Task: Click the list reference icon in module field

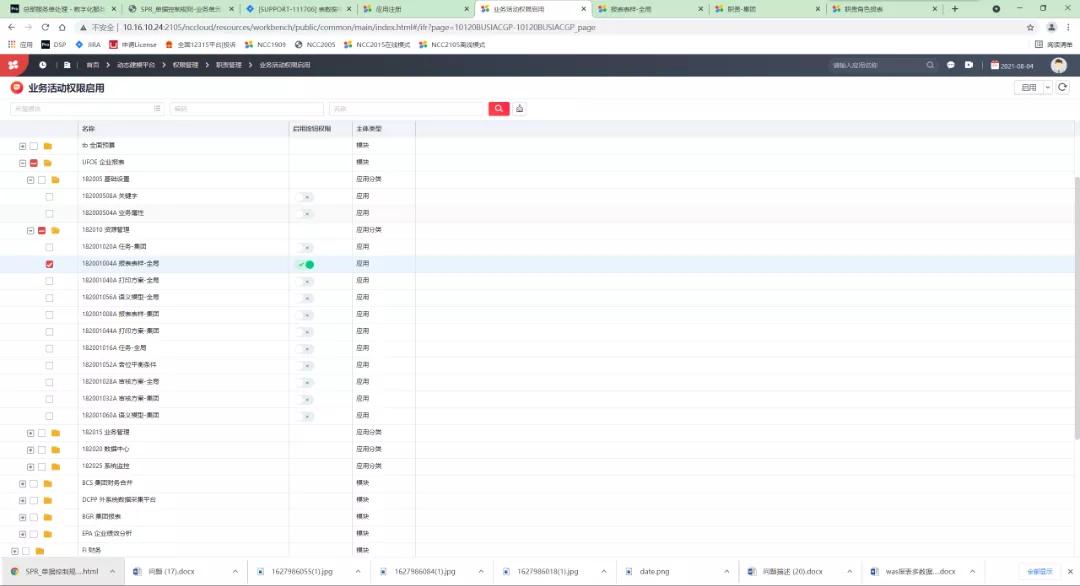Action: coord(157,109)
